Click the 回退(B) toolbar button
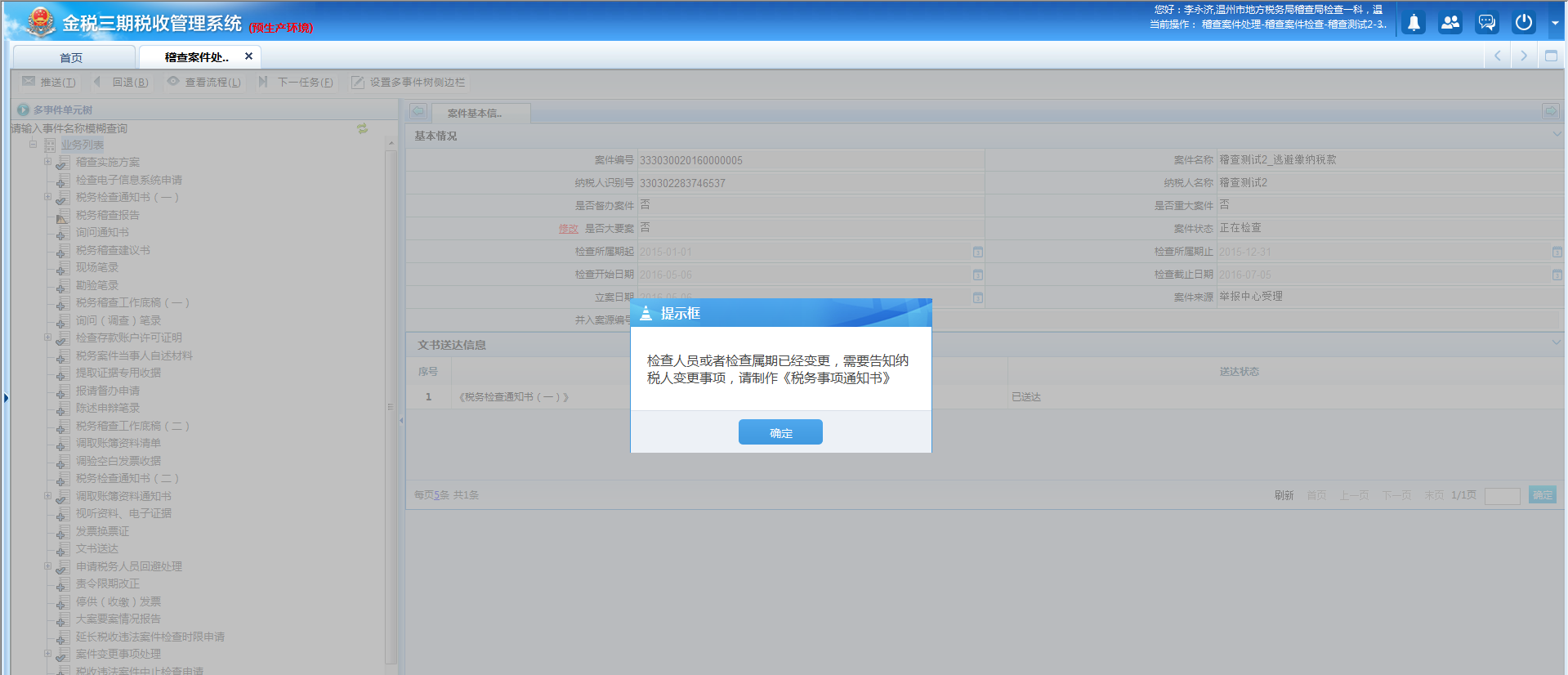The image size is (1568, 675). click(121, 82)
